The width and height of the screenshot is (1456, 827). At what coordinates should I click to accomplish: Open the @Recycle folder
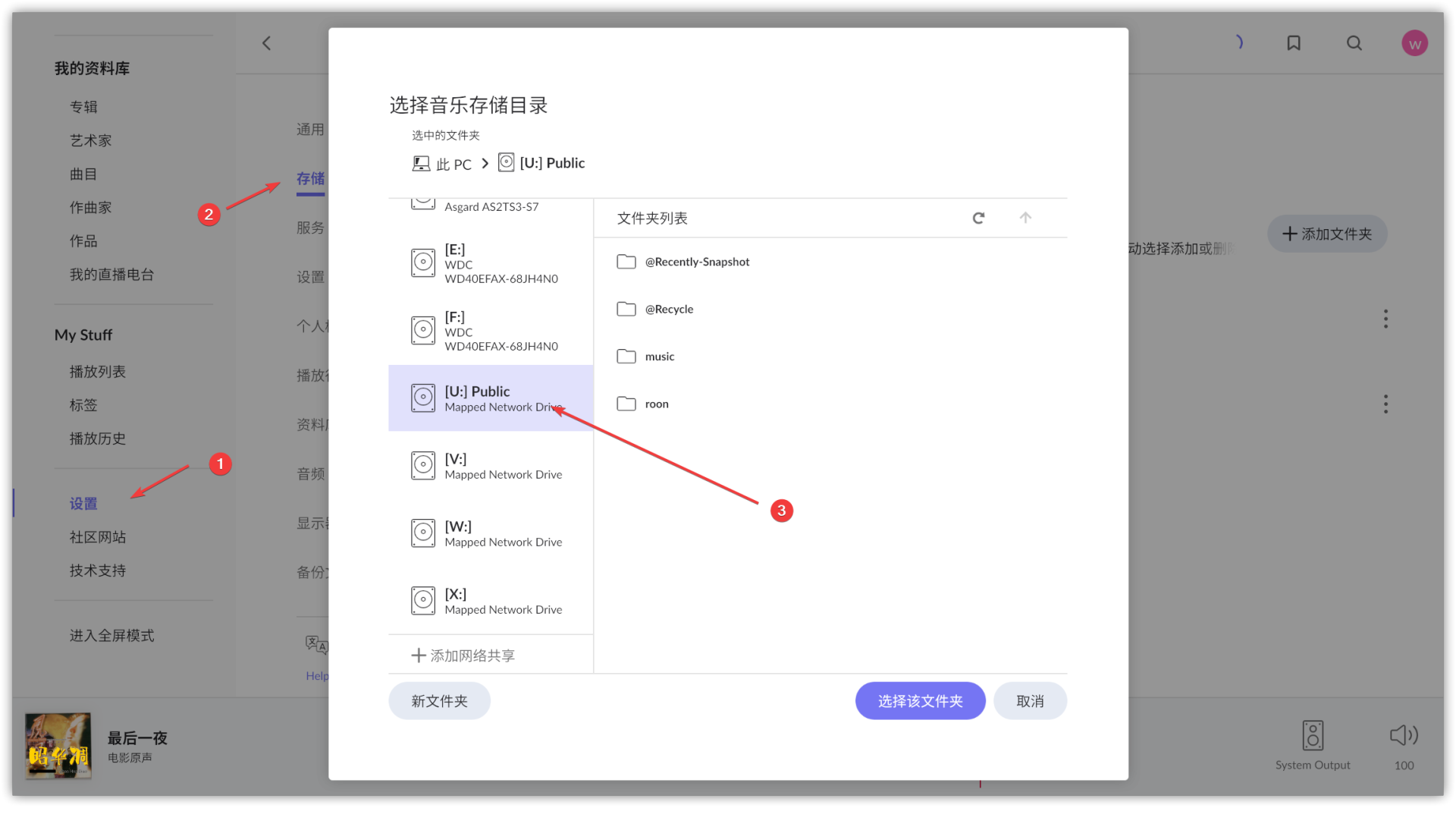click(x=668, y=309)
